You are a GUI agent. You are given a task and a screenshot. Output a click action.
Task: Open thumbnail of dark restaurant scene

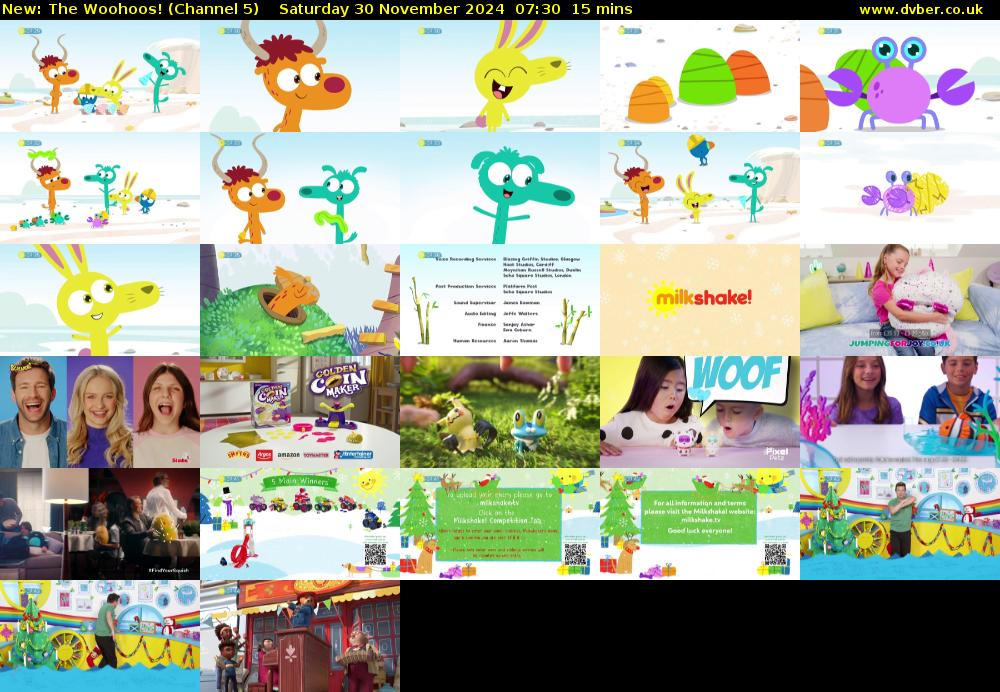coord(99,524)
